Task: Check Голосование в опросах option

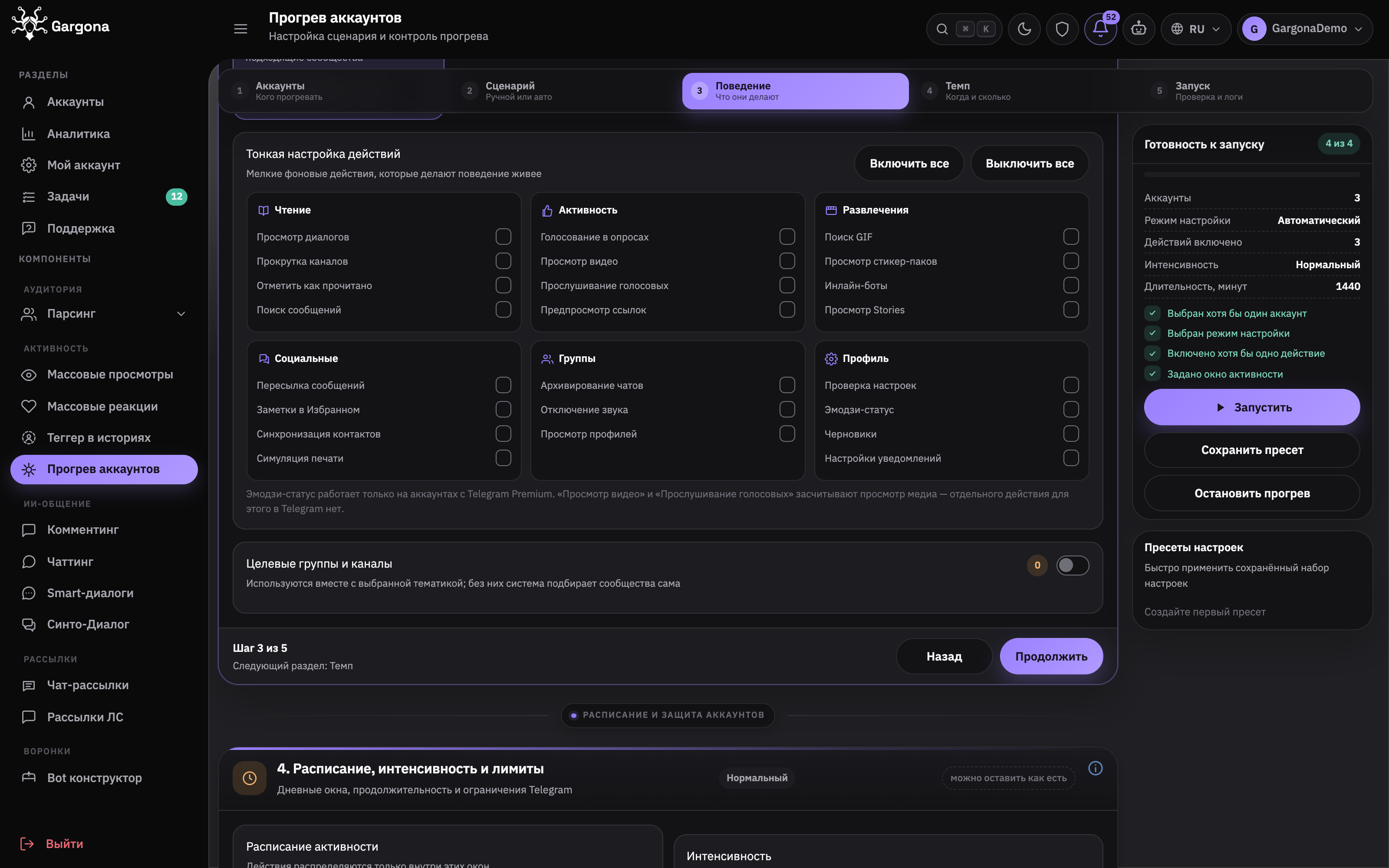Action: coord(787,237)
